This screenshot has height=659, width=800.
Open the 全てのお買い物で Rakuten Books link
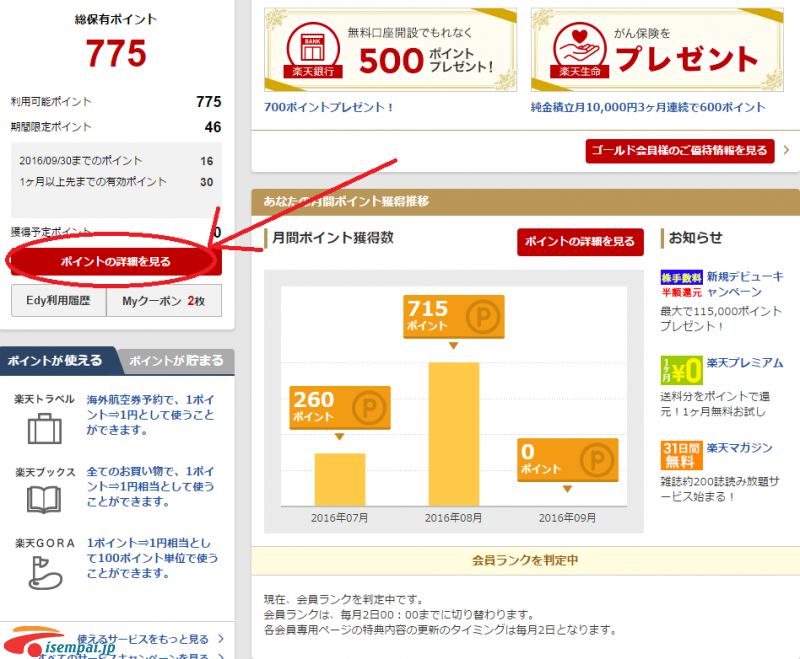[x=151, y=486]
